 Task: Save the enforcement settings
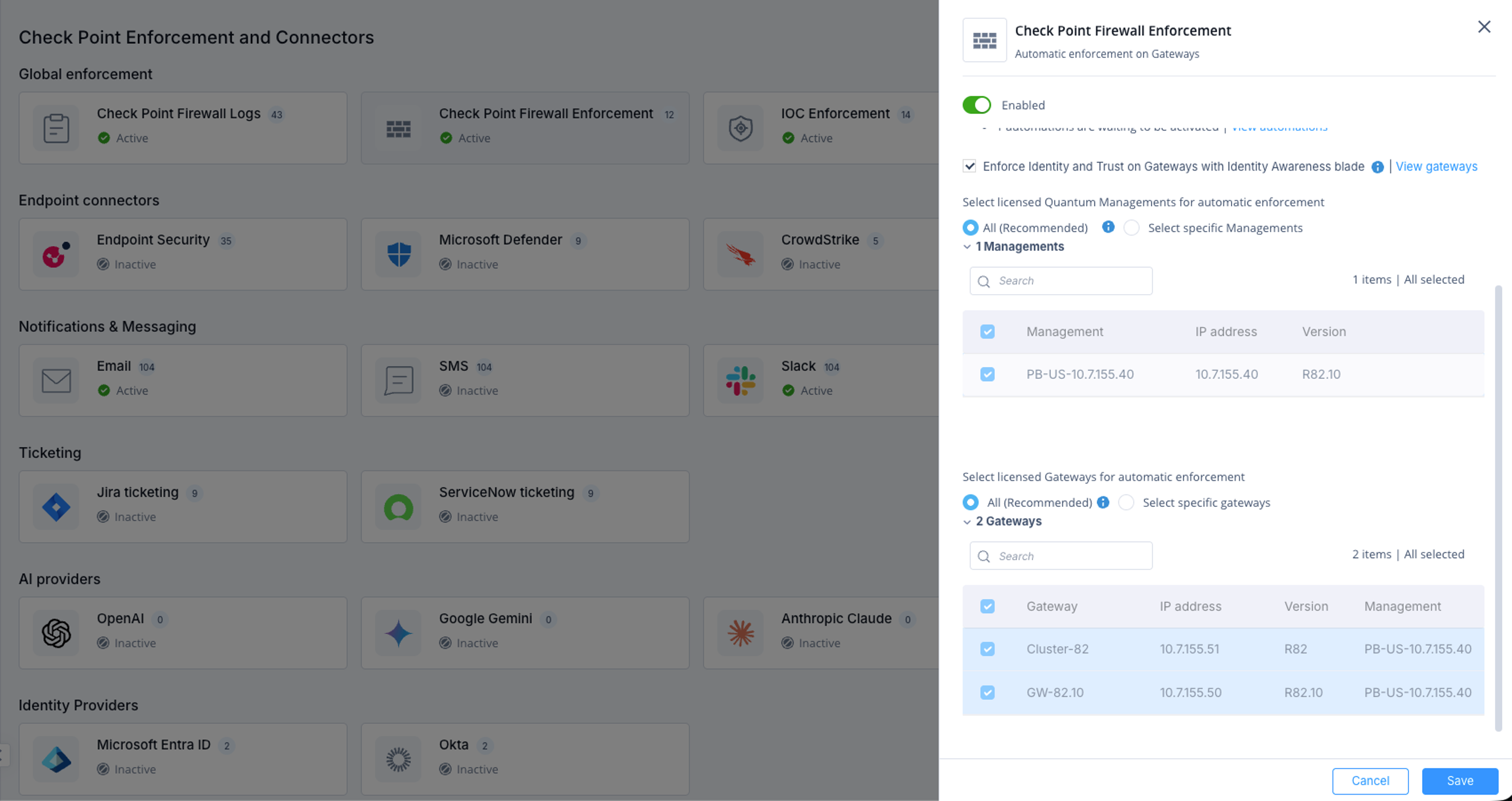click(x=1460, y=781)
